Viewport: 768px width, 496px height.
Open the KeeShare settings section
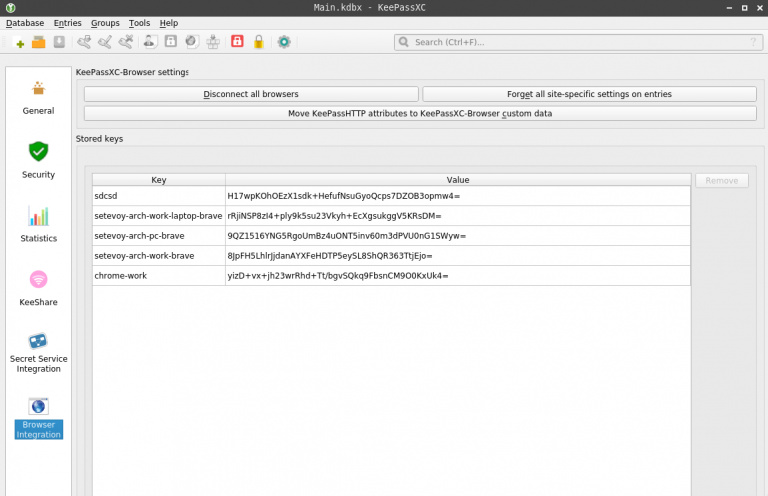point(38,288)
